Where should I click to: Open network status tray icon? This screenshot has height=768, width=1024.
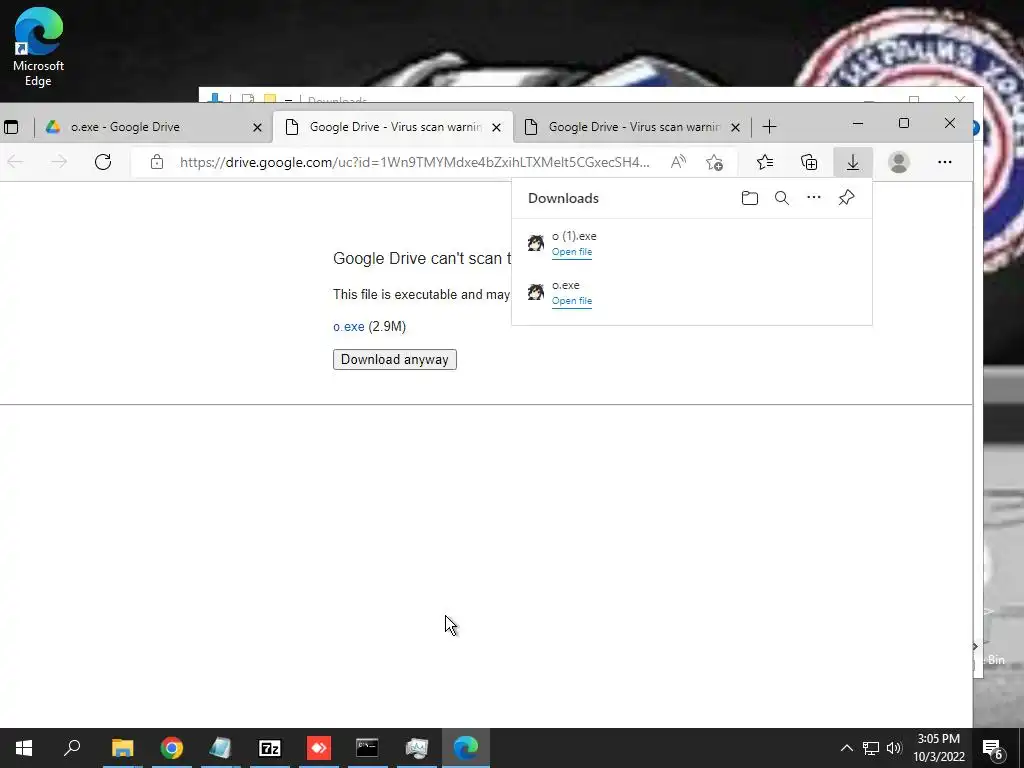[x=871, y=748]
